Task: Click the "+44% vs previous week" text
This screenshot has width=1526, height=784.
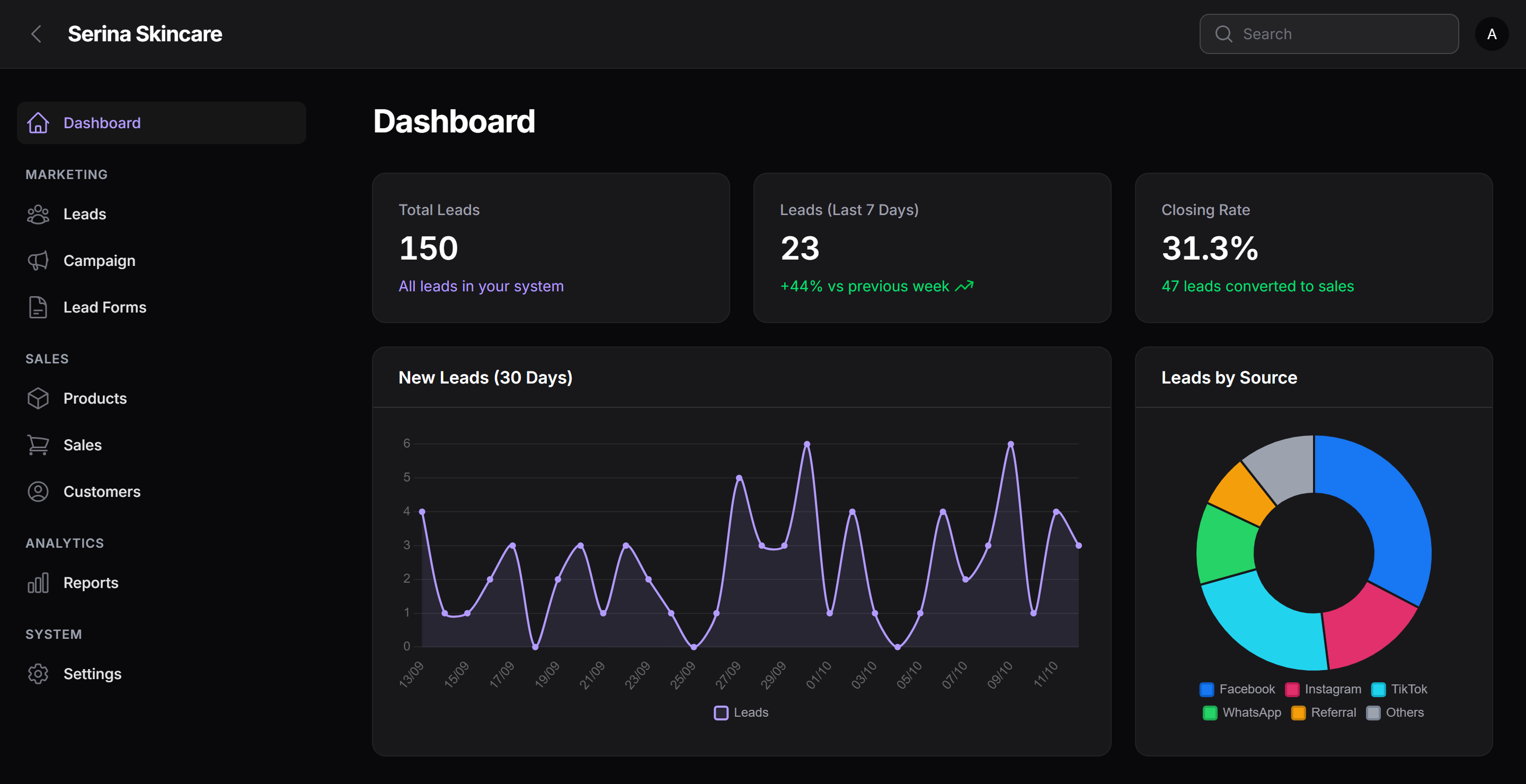Action: 864,286
